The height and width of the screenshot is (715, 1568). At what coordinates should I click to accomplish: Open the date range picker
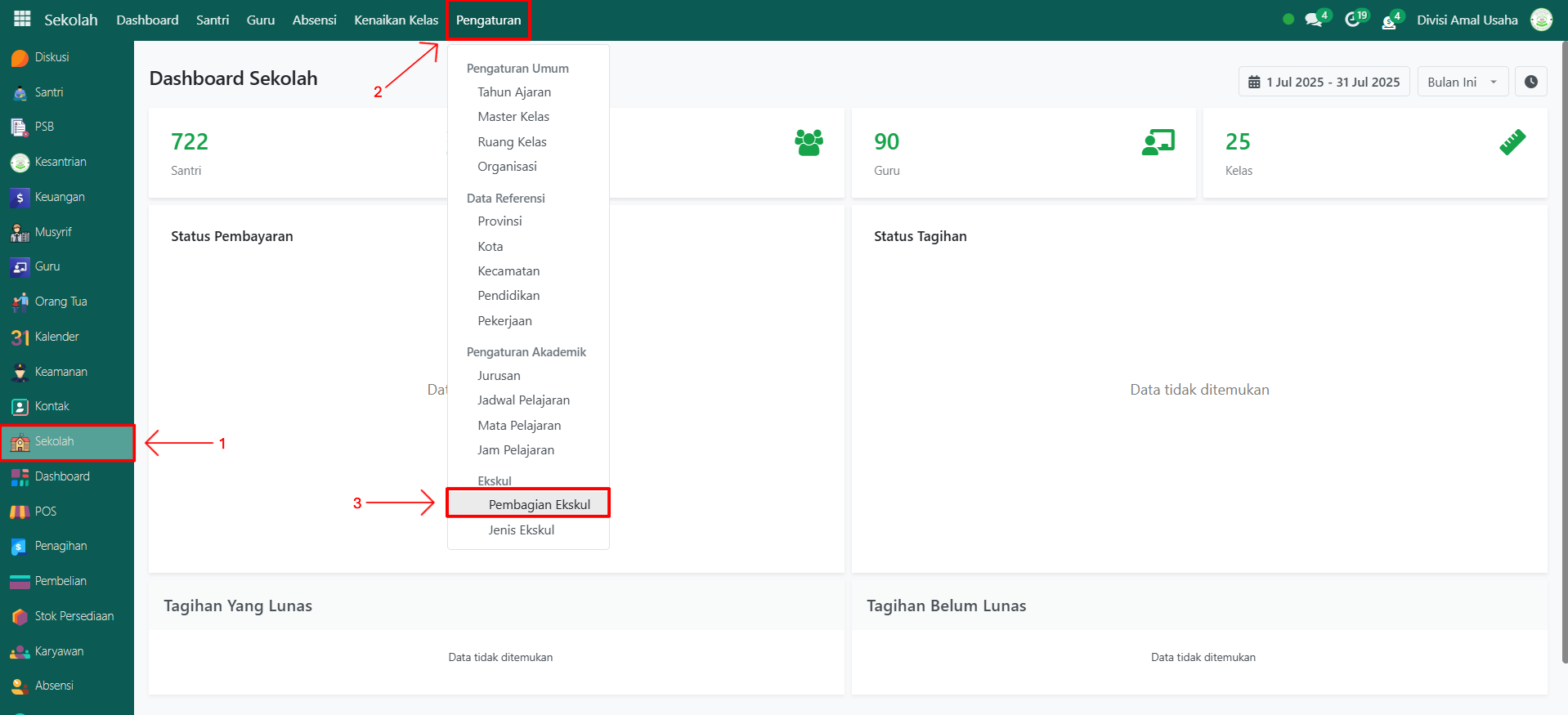pos(1324,82)
